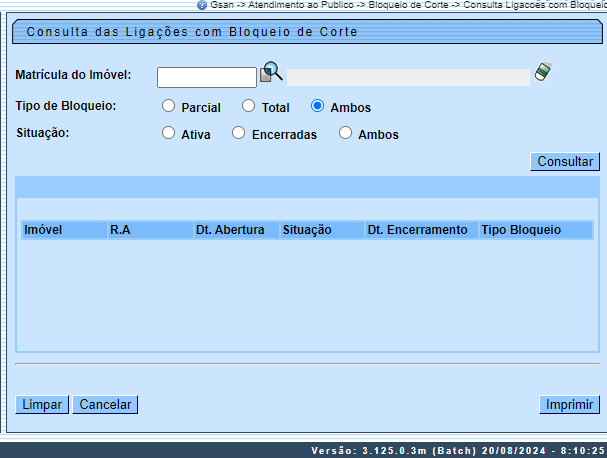Click the gray property description field
607x458 pixels.
click(x=408, y=77)
